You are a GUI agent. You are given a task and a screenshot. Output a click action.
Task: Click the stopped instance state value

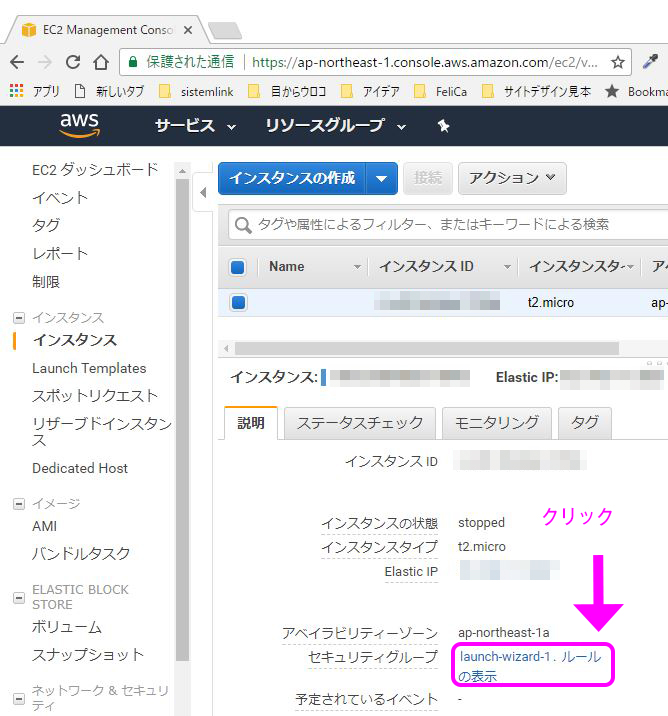click(481, 522)
